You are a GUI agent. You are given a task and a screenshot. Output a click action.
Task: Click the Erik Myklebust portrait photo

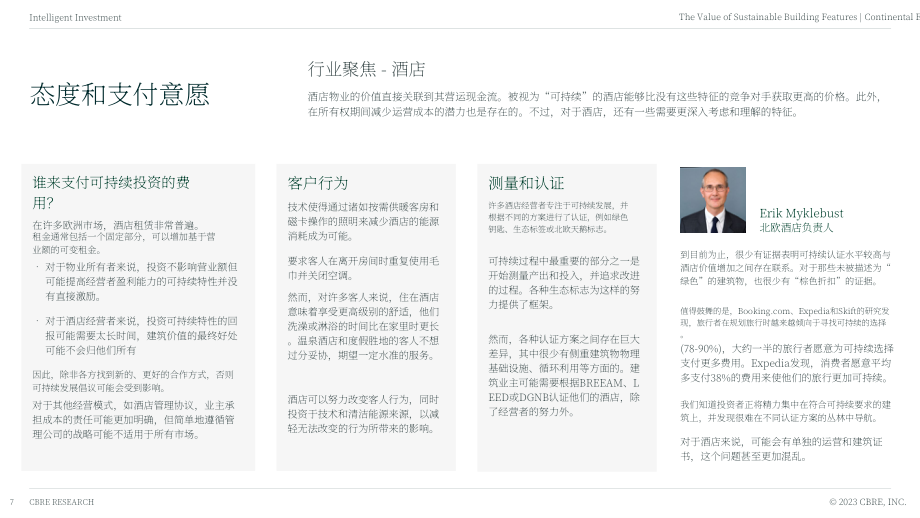(x=713, y=200)
